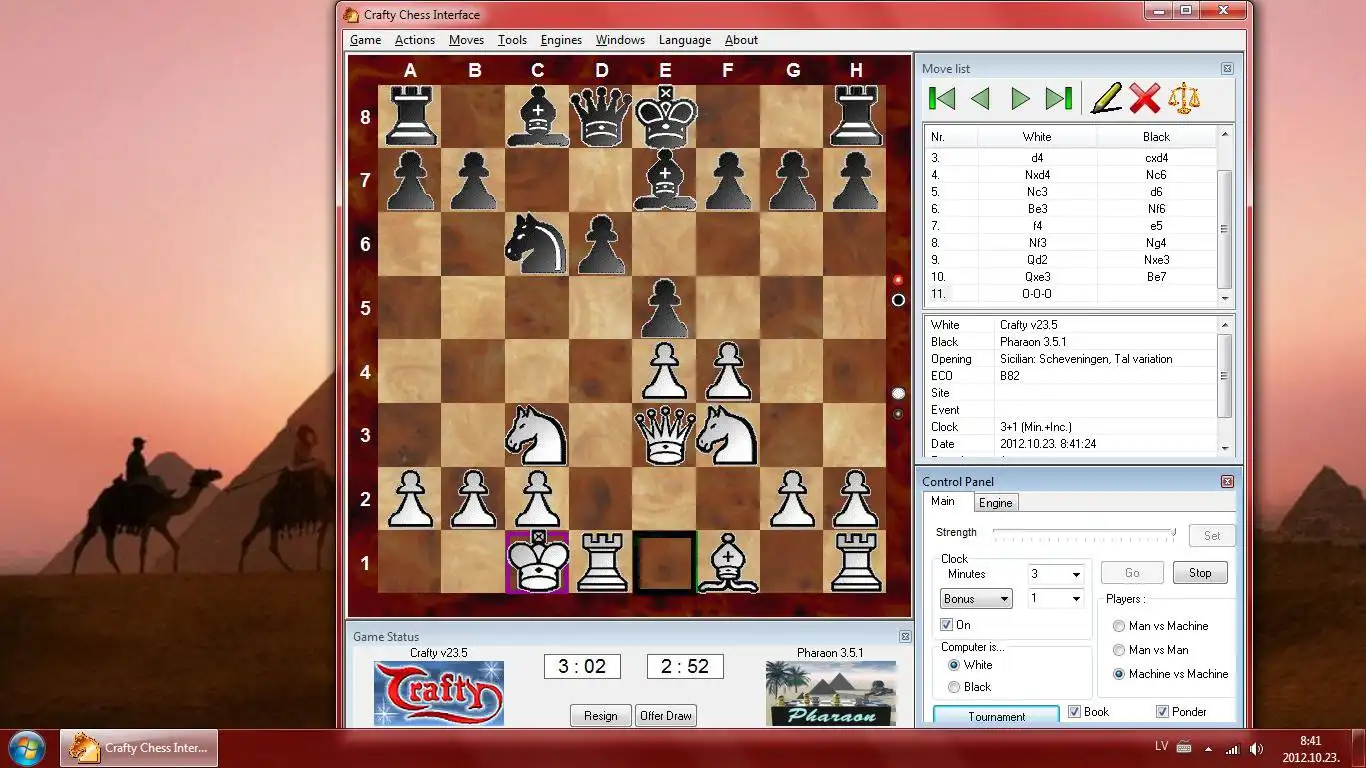Toggle the clock On checkbox

(946, 625)
